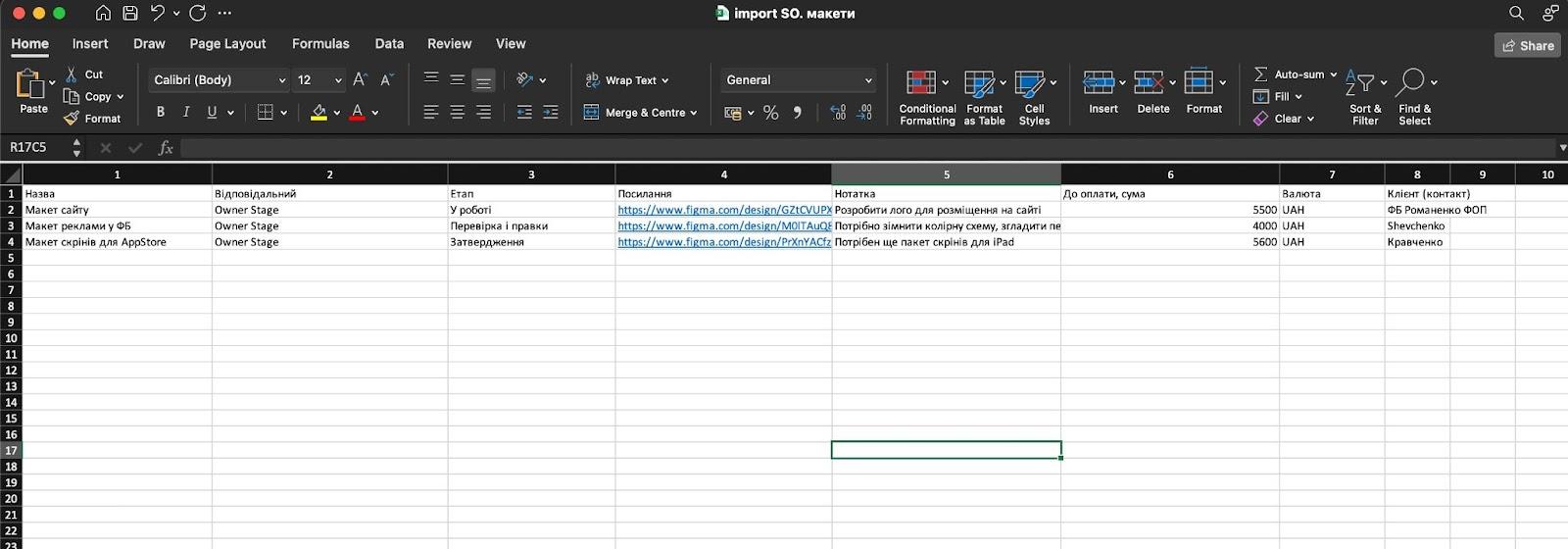
Task: Click the Undo arrow icon
Action: point(157,13)
